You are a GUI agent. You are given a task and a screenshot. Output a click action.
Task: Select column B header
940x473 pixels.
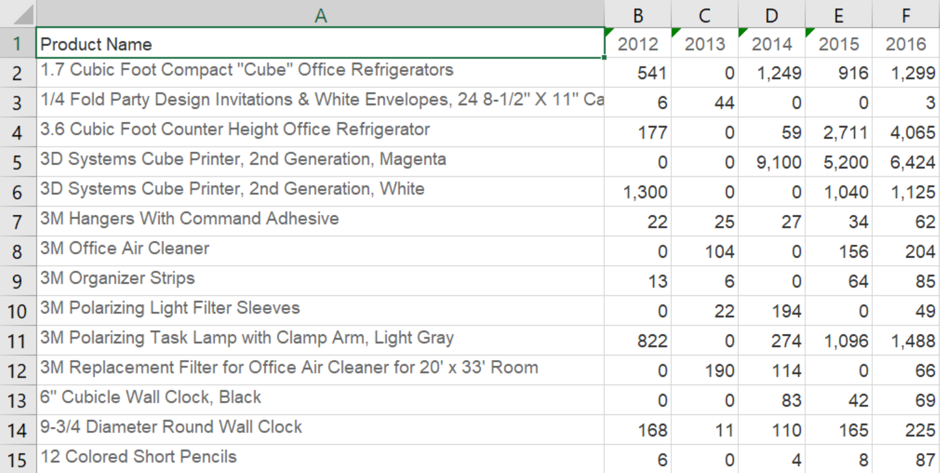[x=638, y=14]
